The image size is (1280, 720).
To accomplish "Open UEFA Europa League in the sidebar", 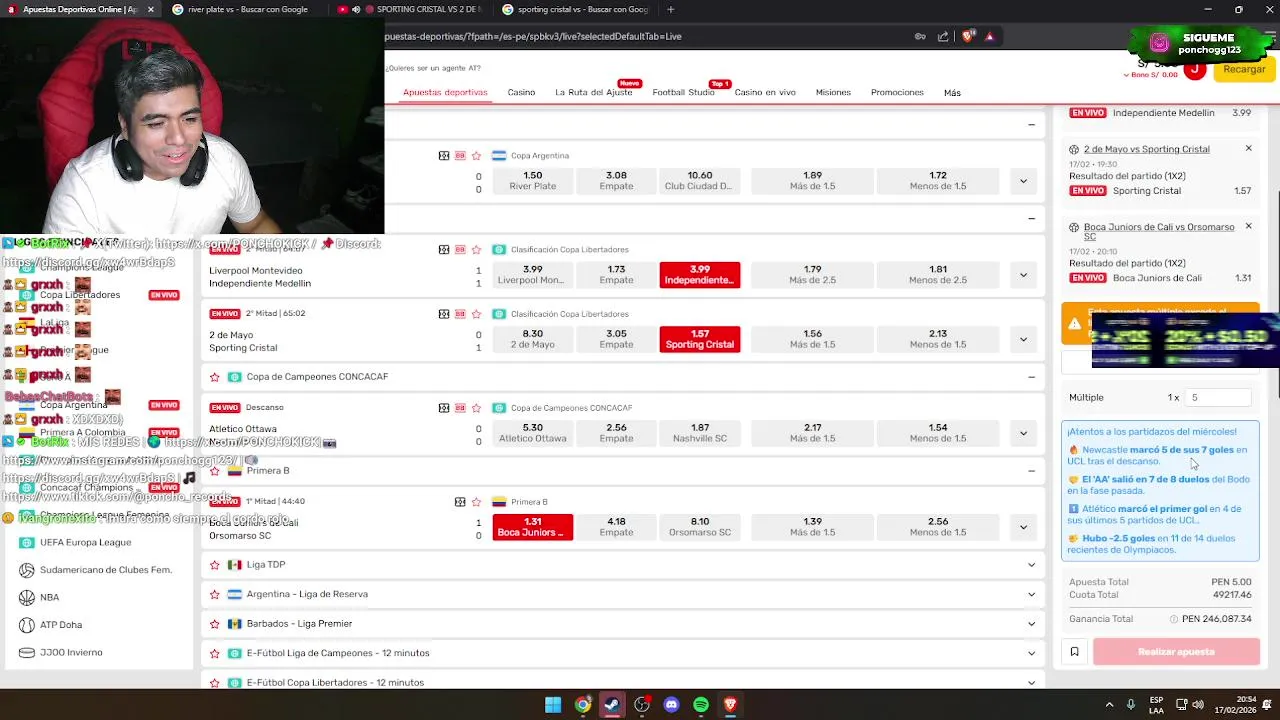I will tap(85, 542).
